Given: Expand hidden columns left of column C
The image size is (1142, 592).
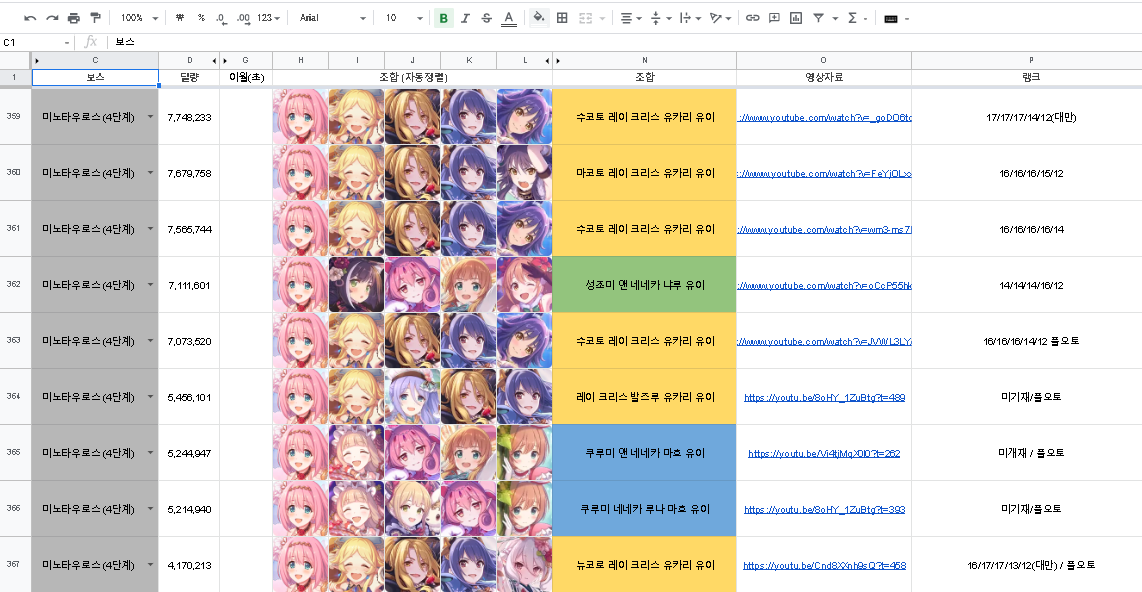Looking at the screenshot, I should click(37, 60).
